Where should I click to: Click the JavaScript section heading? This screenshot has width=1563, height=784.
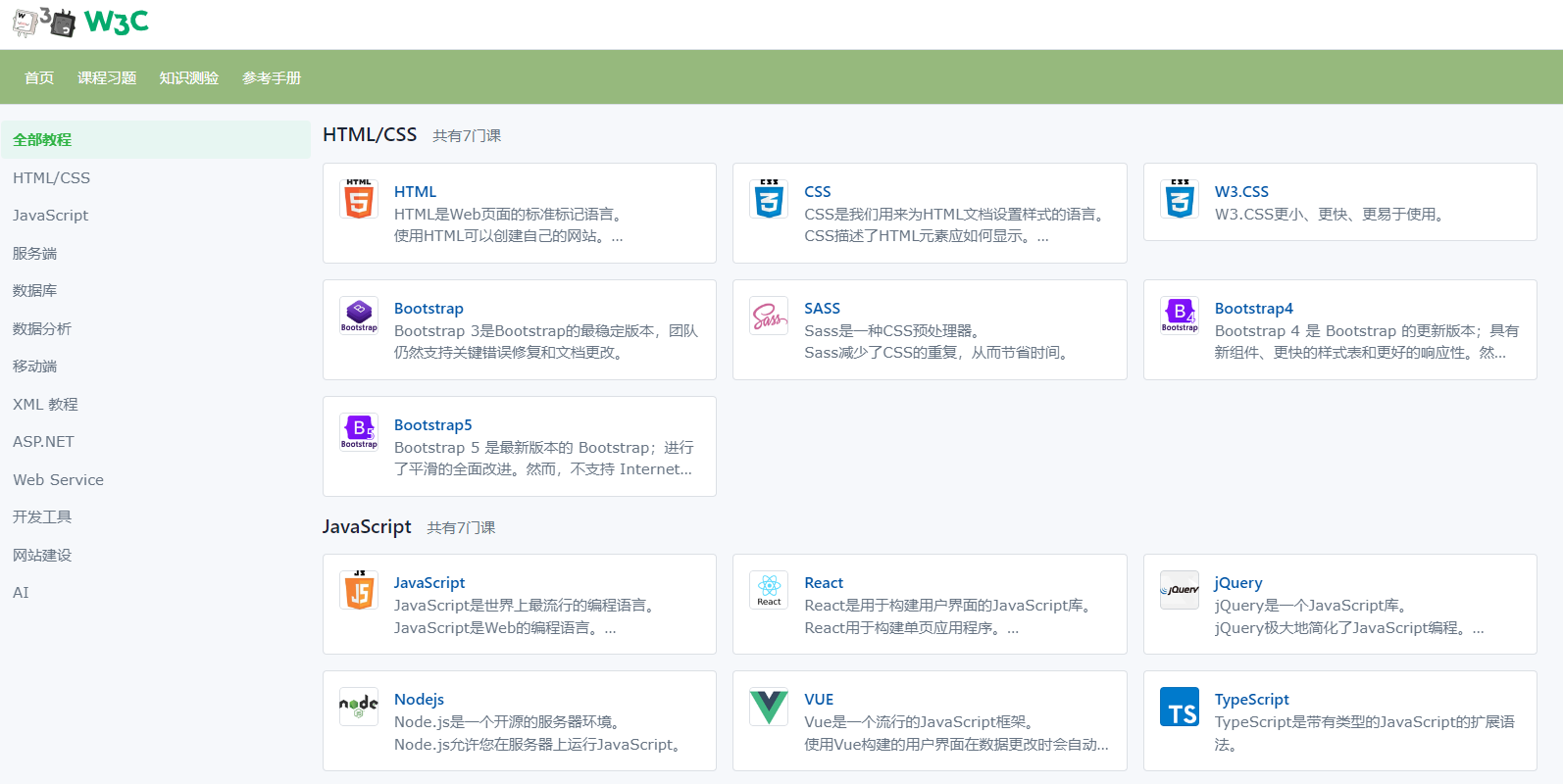pos(367,526)
